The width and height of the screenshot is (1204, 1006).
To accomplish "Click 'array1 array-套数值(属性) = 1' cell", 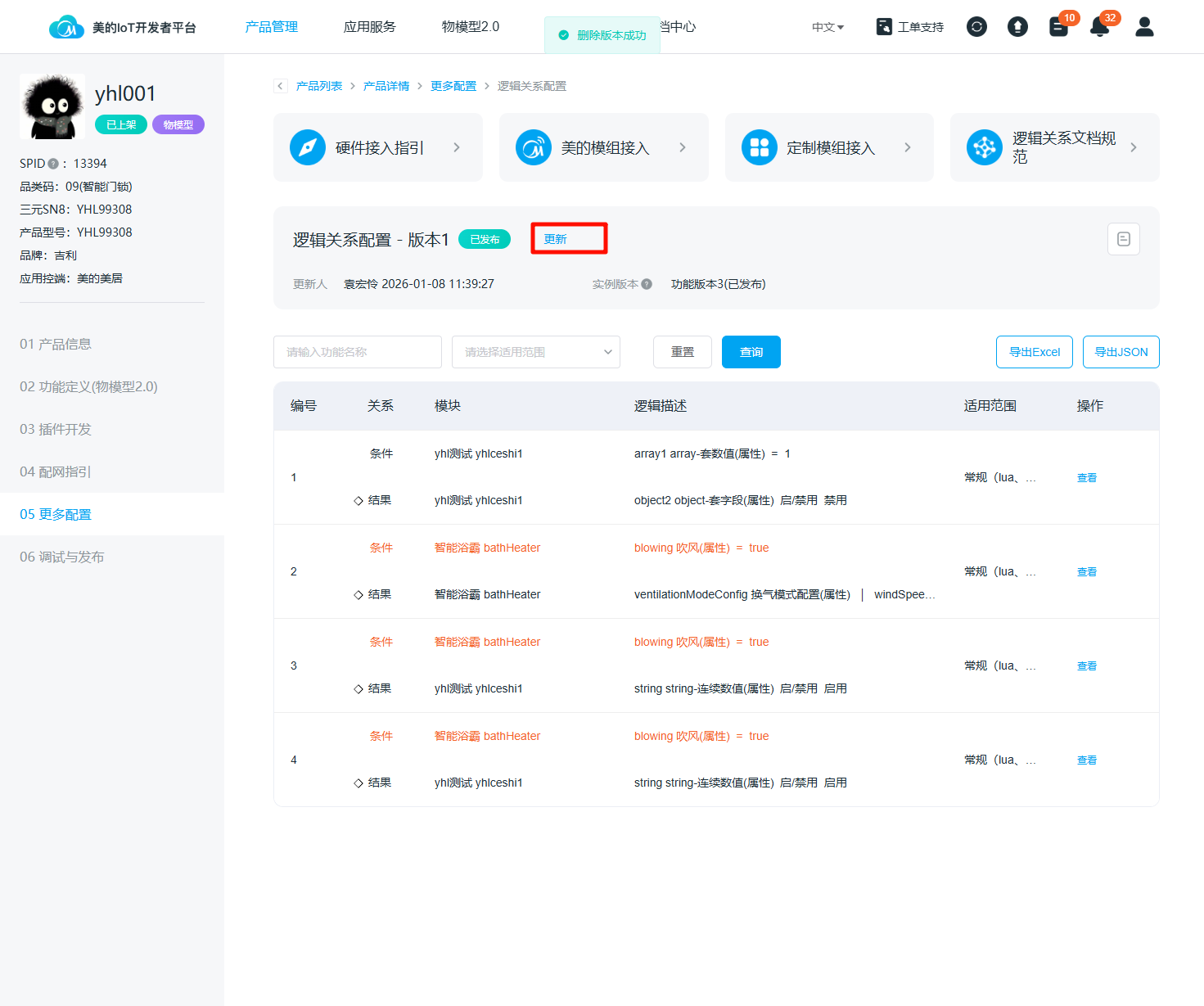I will (712, 453).
